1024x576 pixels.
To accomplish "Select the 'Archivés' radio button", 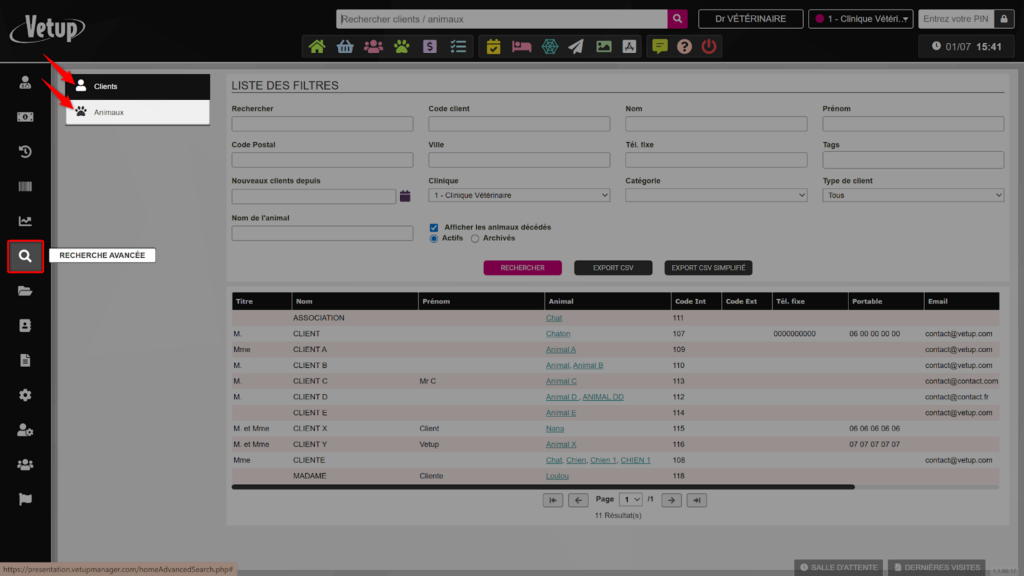I will tap(475, 238).
